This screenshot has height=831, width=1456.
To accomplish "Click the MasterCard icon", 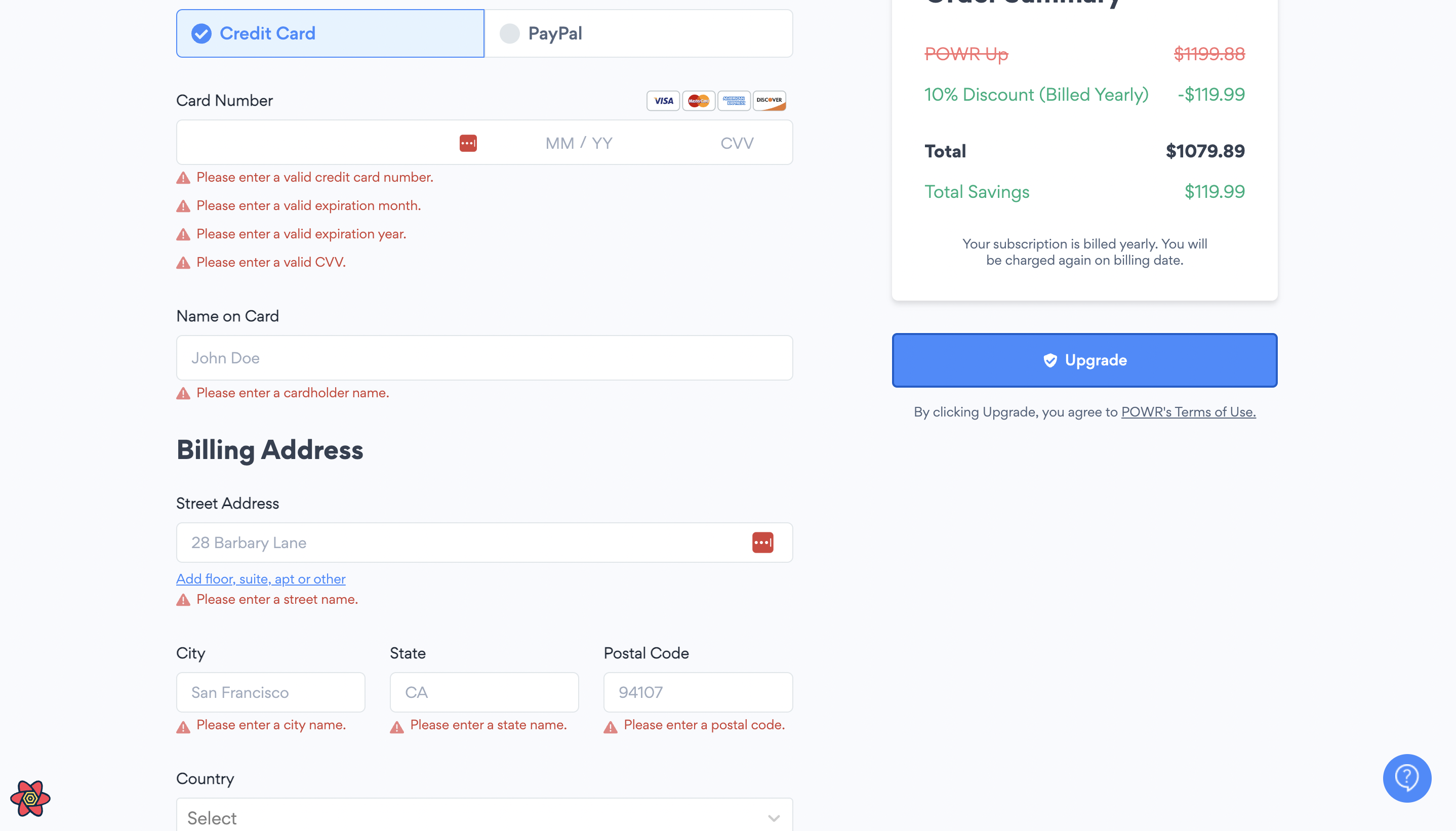I will (x=698, y=100).
